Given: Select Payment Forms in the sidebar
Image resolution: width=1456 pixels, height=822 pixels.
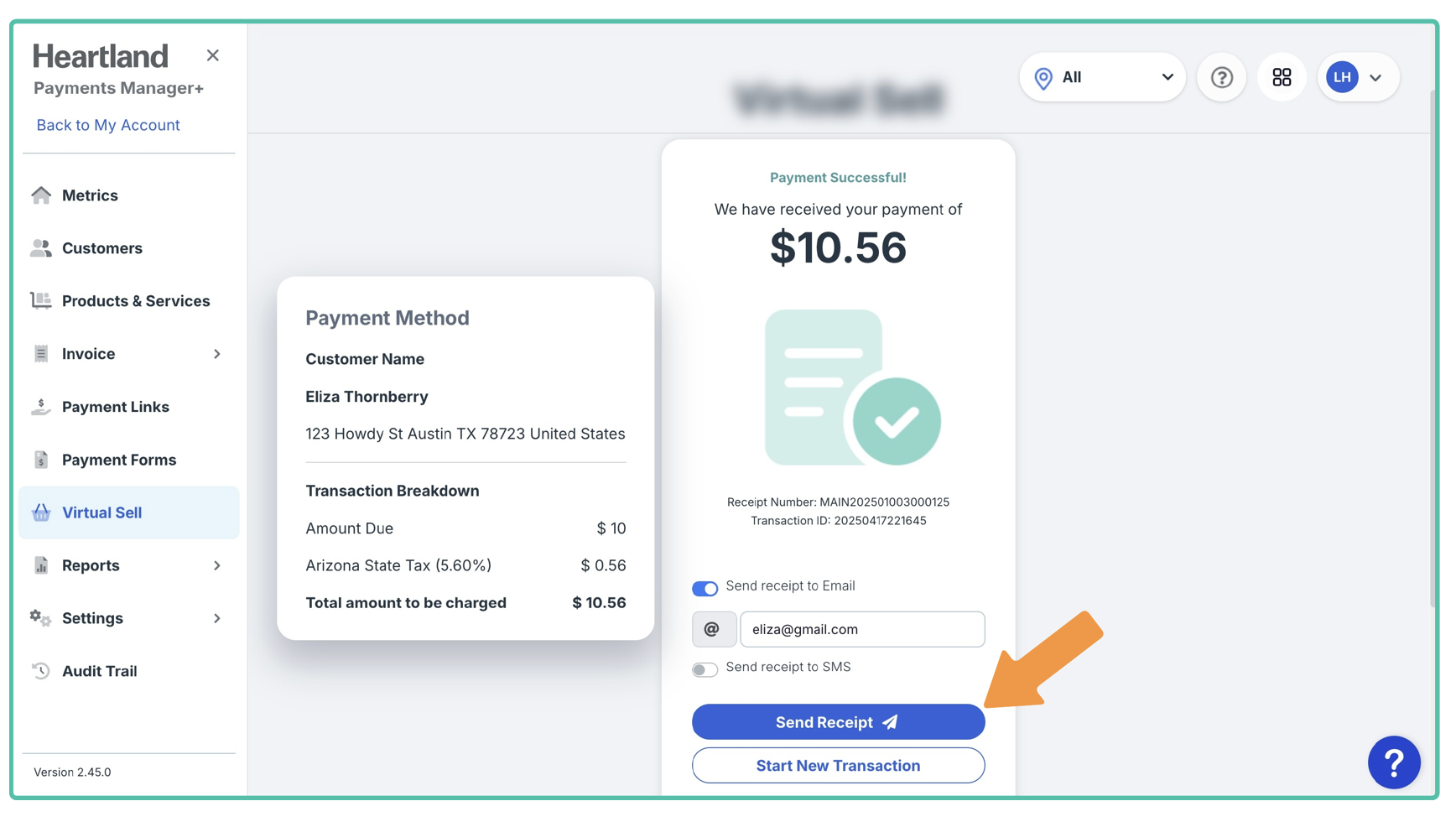Looking at the screenshot, I should point(118,460).
